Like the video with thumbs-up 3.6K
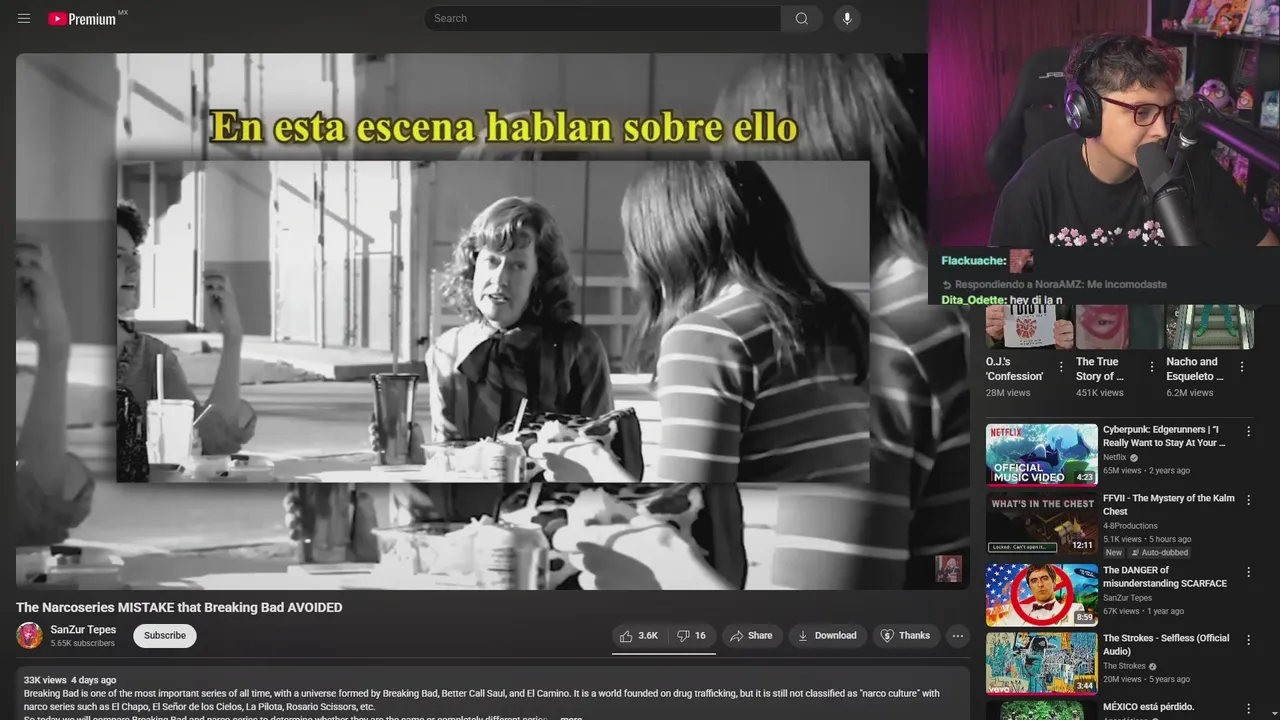 [x=639, y=636]
